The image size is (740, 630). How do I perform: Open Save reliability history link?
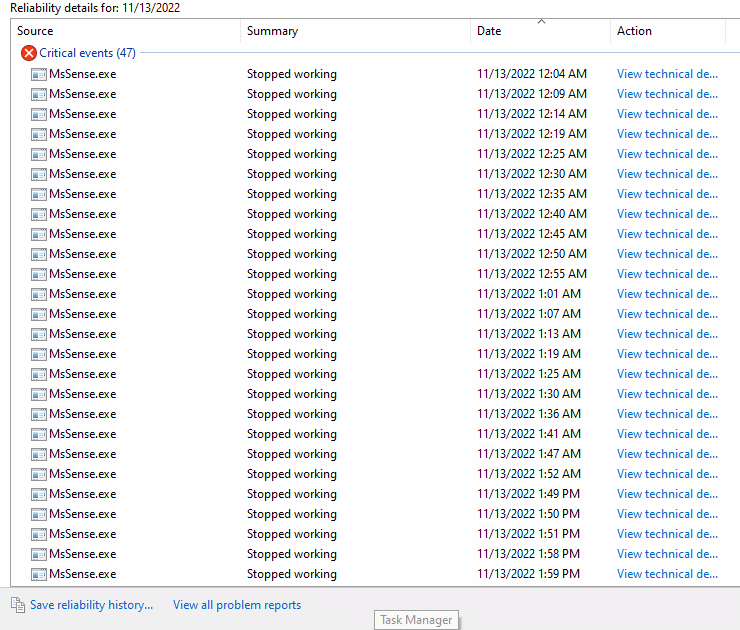click(91, 605)
